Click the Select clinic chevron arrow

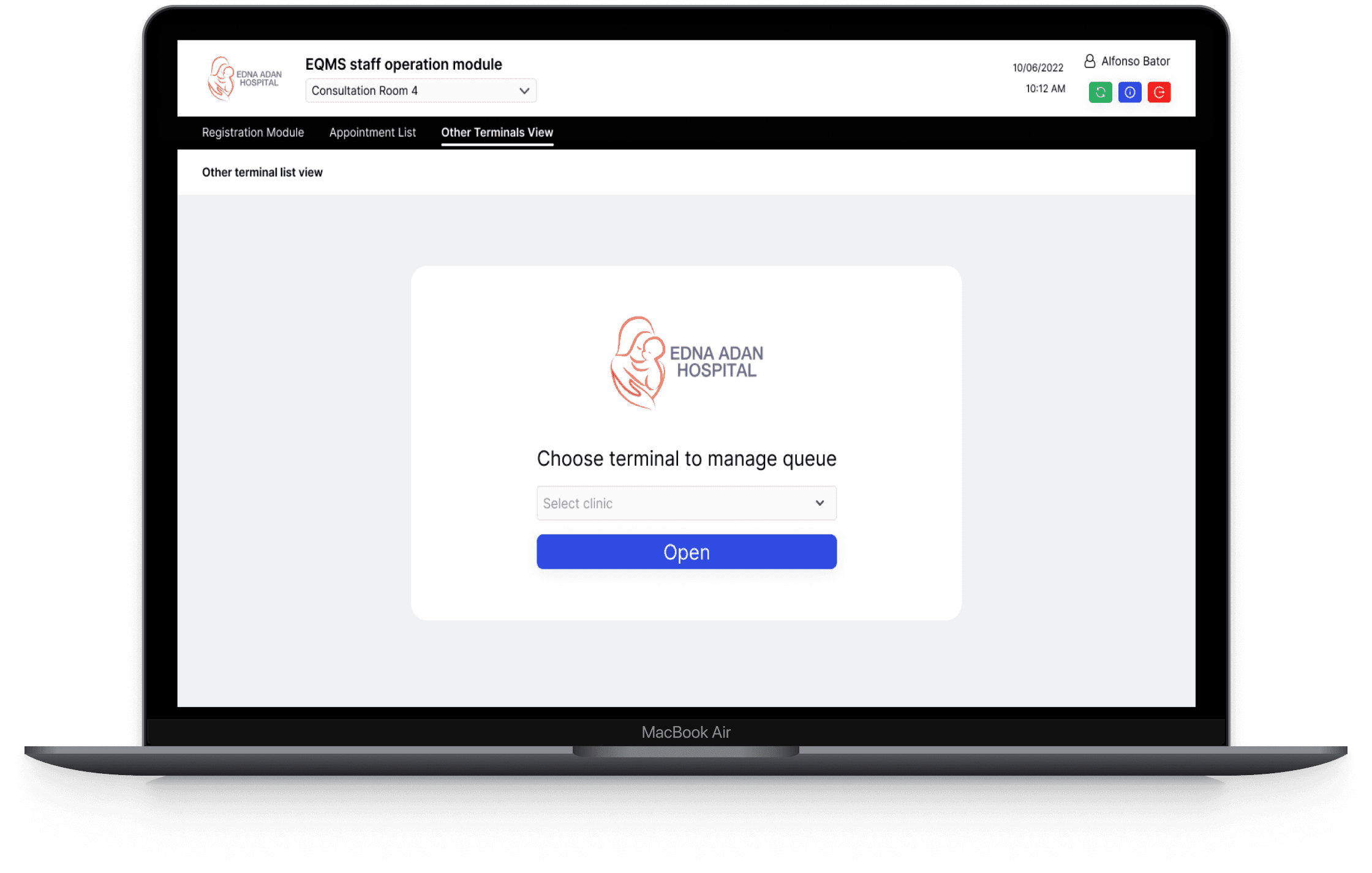[820, 503]
